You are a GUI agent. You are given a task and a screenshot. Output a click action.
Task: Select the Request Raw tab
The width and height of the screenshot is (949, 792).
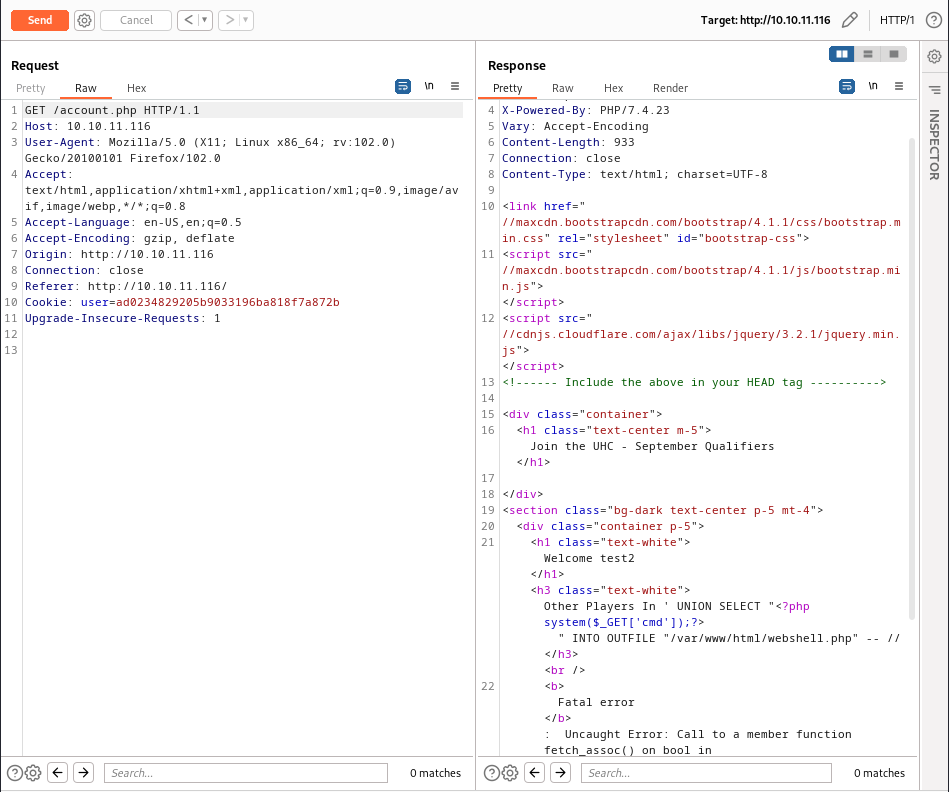coord(86,88)
